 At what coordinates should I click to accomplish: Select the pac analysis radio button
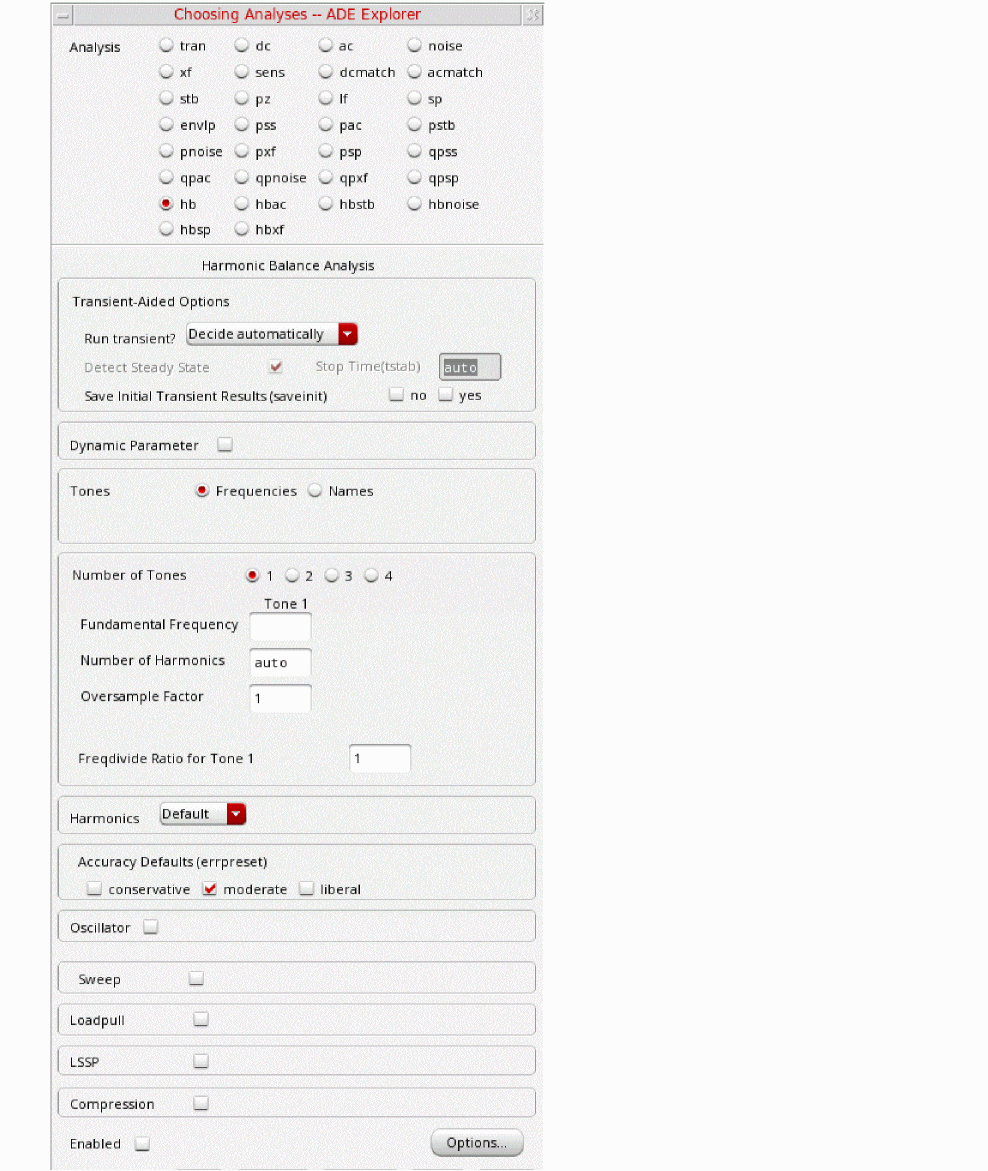pos(326,125)
